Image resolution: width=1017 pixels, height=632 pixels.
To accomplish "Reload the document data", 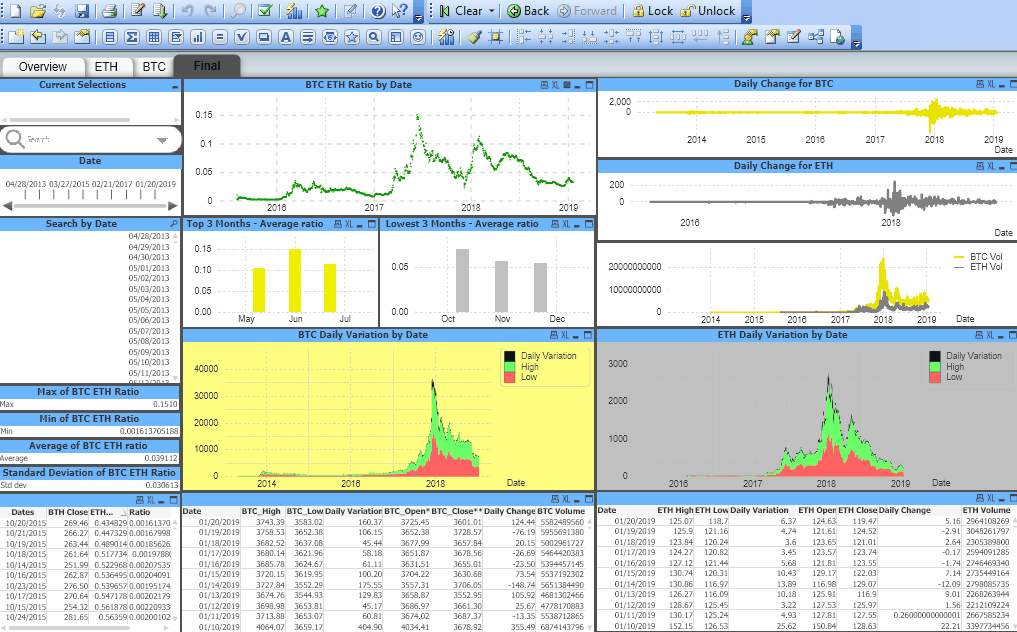I will (61, 13).
